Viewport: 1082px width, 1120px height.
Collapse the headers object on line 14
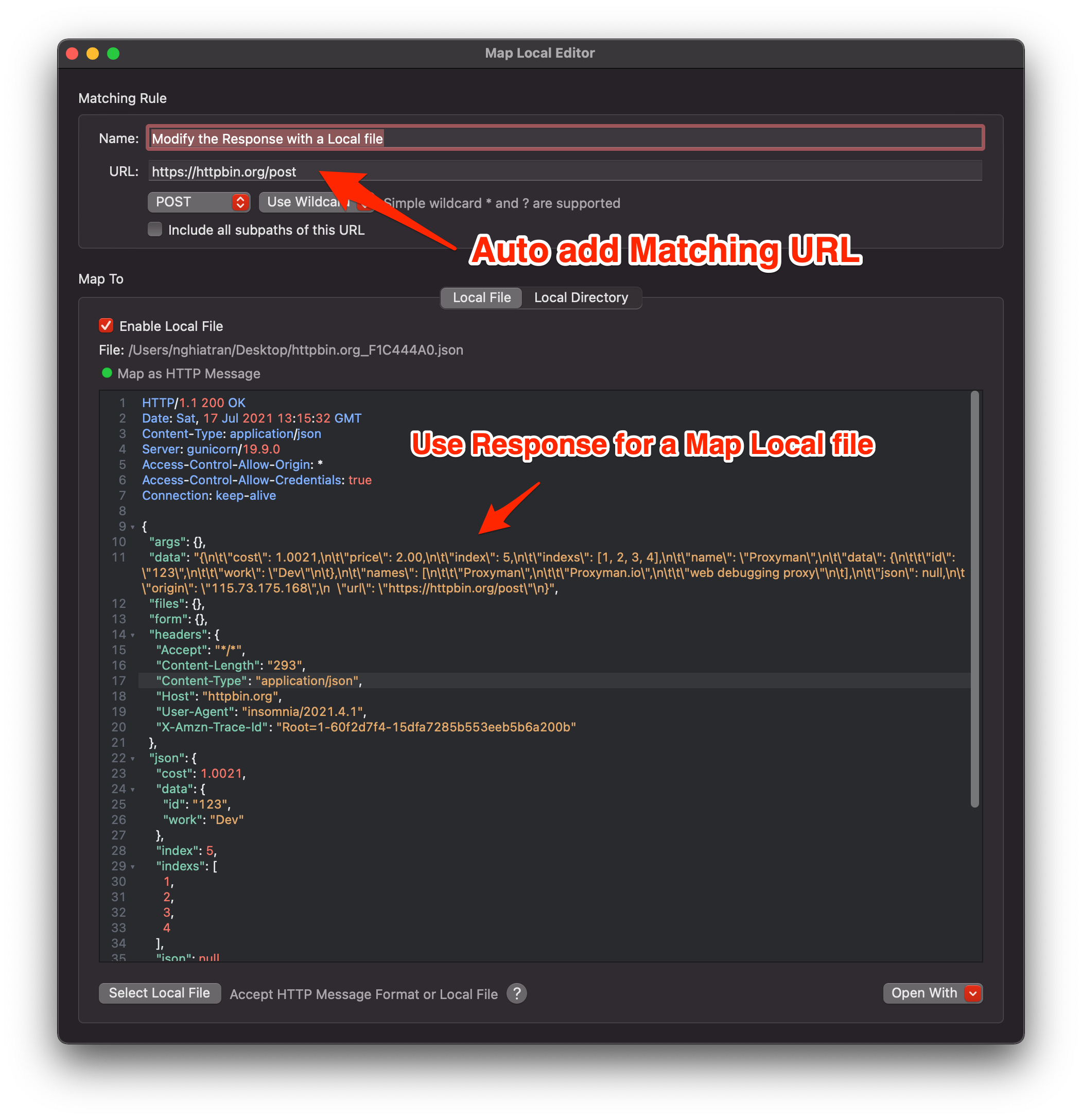point(133,635)
